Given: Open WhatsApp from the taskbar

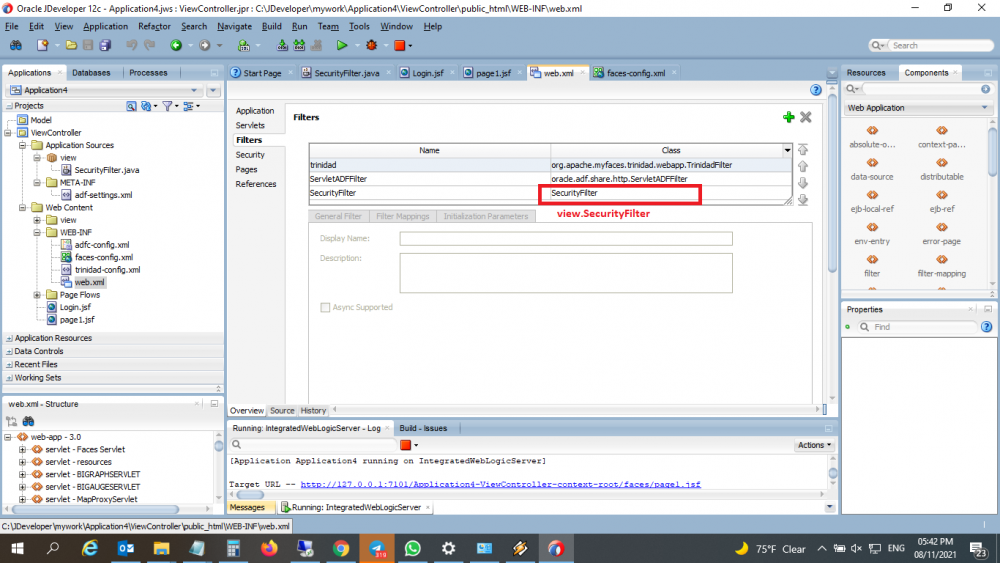Looking at the screenshot, I should coord(413,548).
